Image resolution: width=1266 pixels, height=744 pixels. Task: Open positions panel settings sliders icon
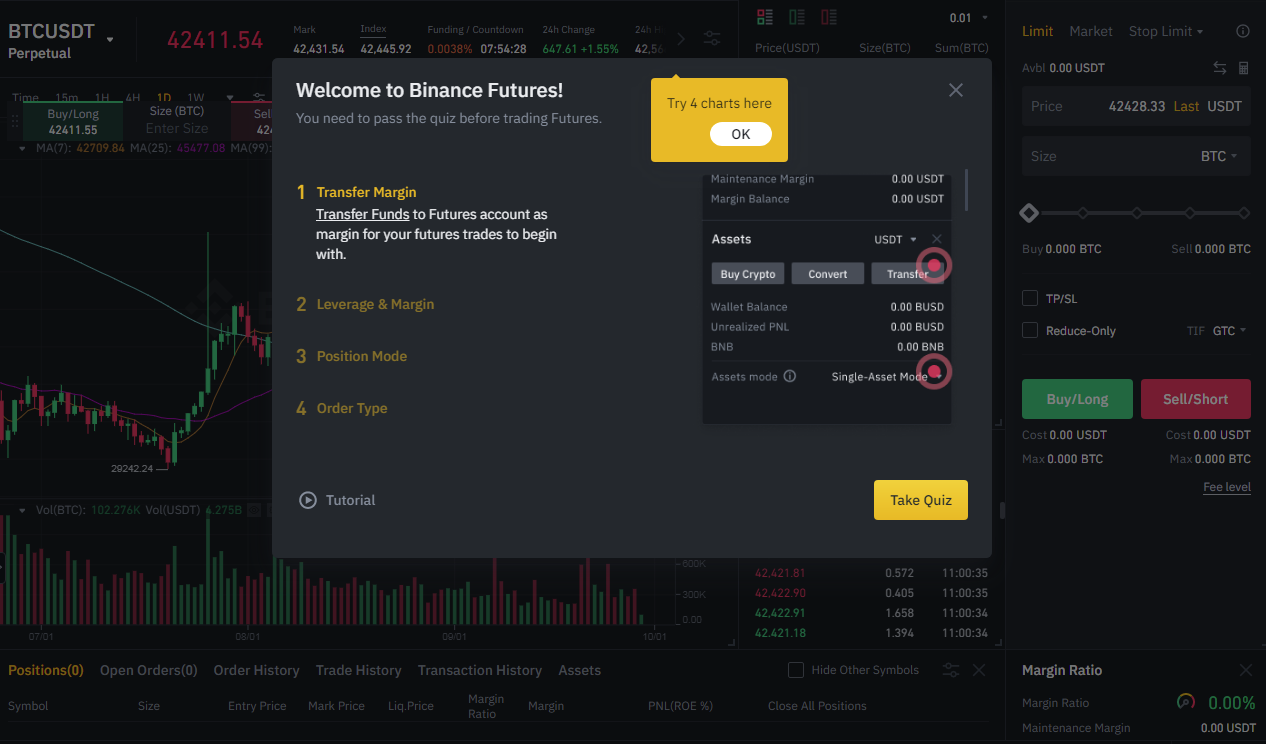click(951, 670)
